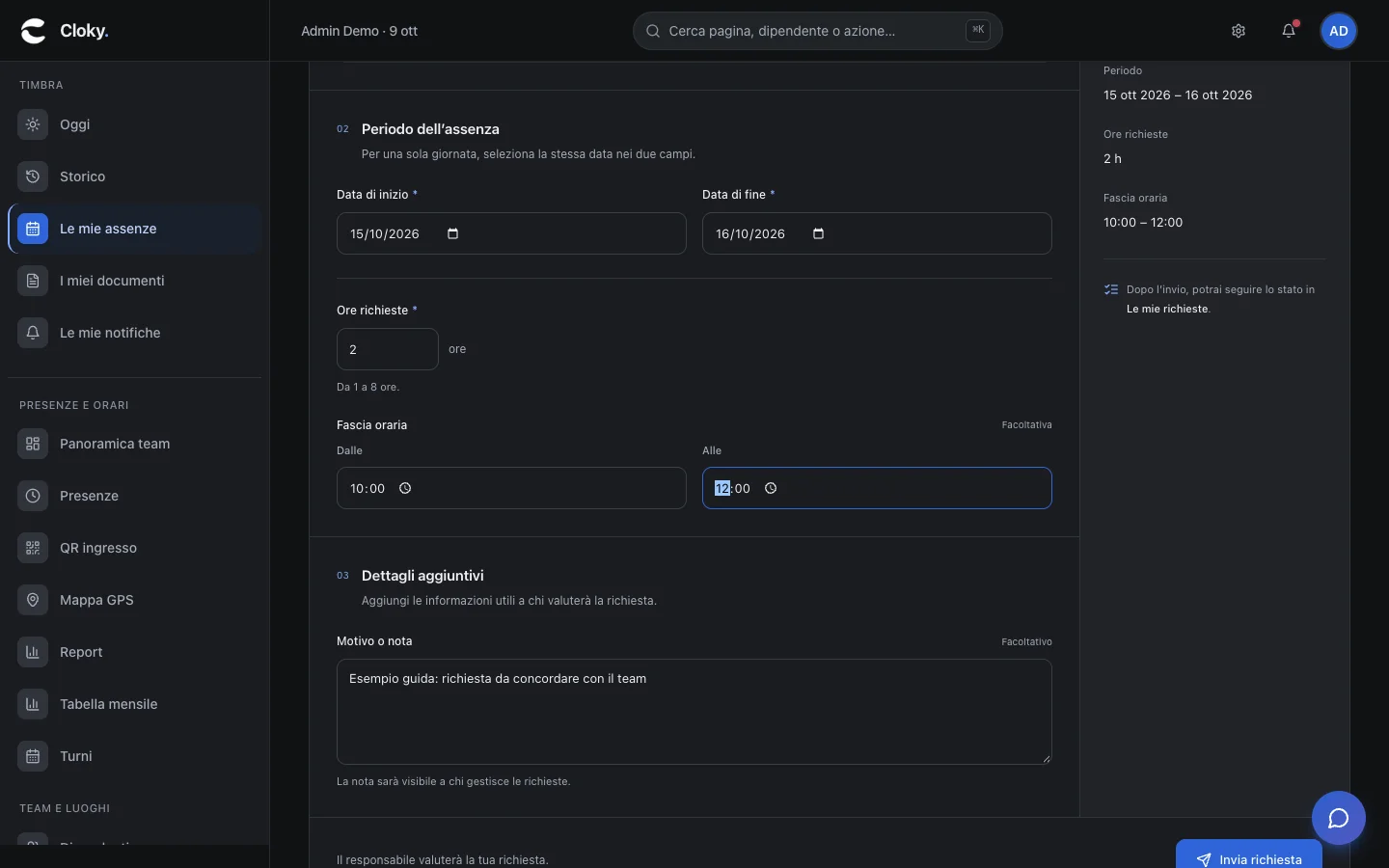This screenshot has height=868, width=1389.
Task: Open clock picker in Alle time field
Action: [x=771, y=488]
